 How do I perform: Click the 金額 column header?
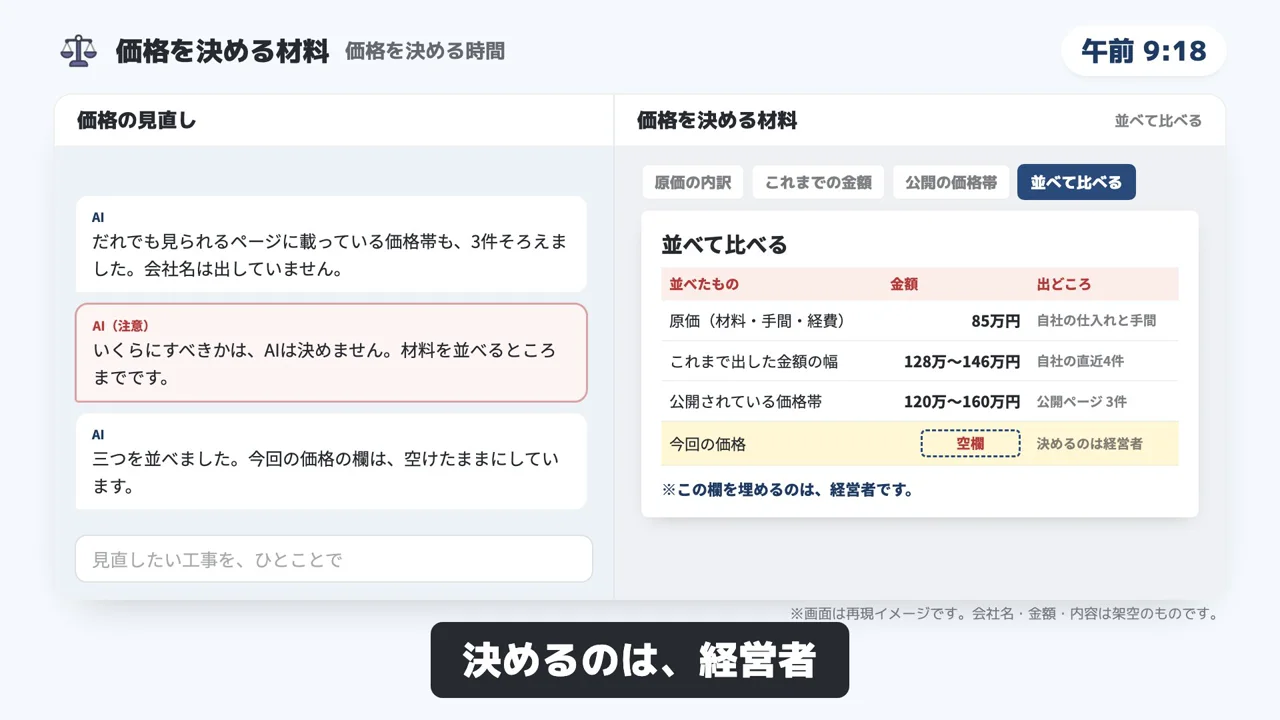click(x=904, y=284)
